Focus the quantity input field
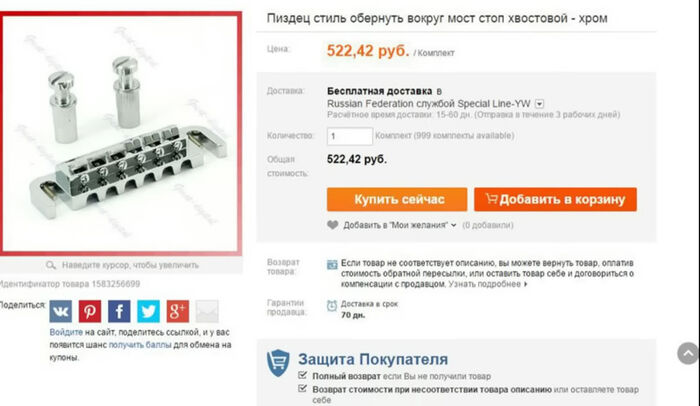The image size is (700, 406). 350,136
